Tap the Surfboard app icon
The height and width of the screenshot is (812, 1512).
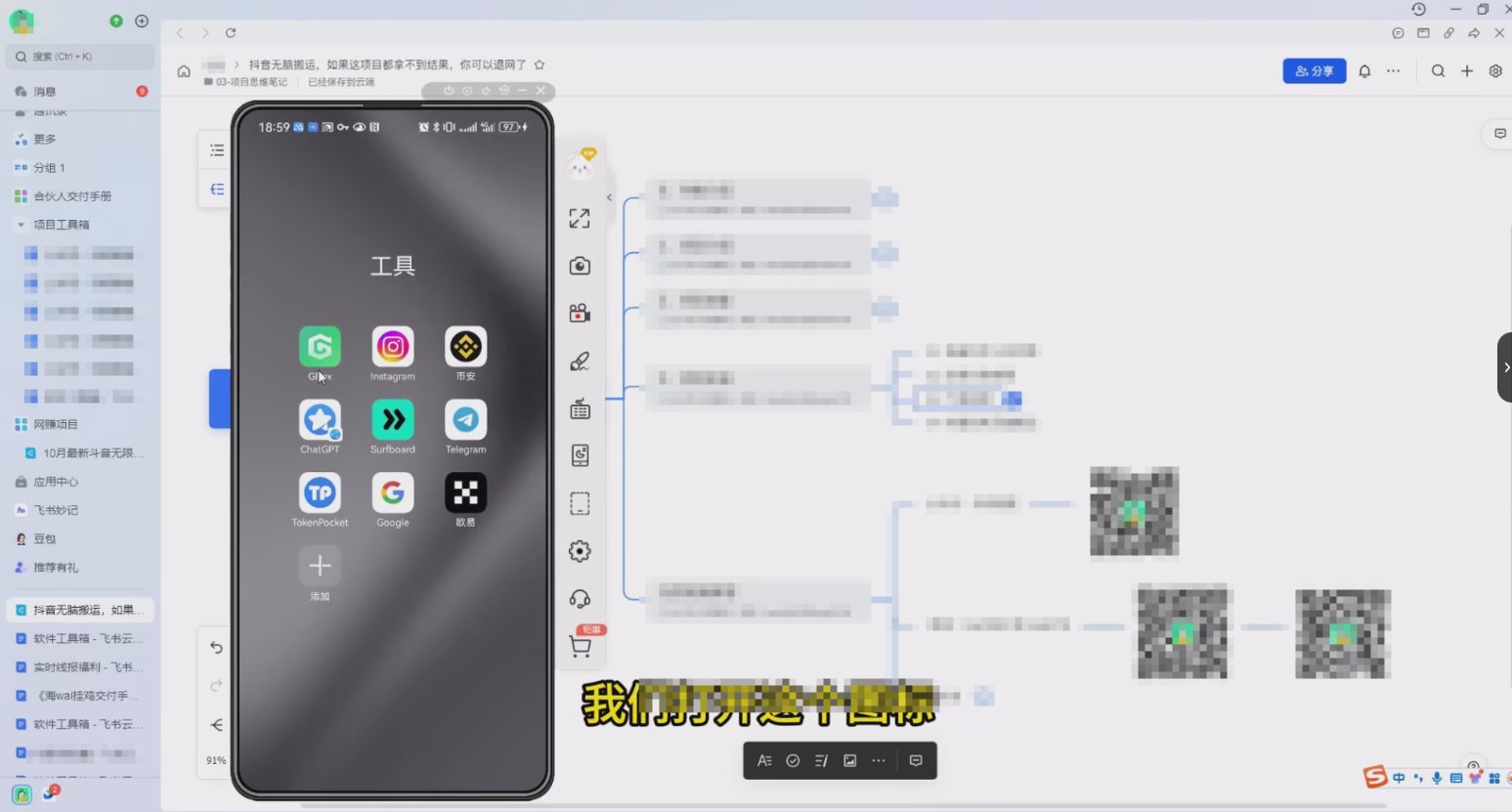[x=392, y=420]
